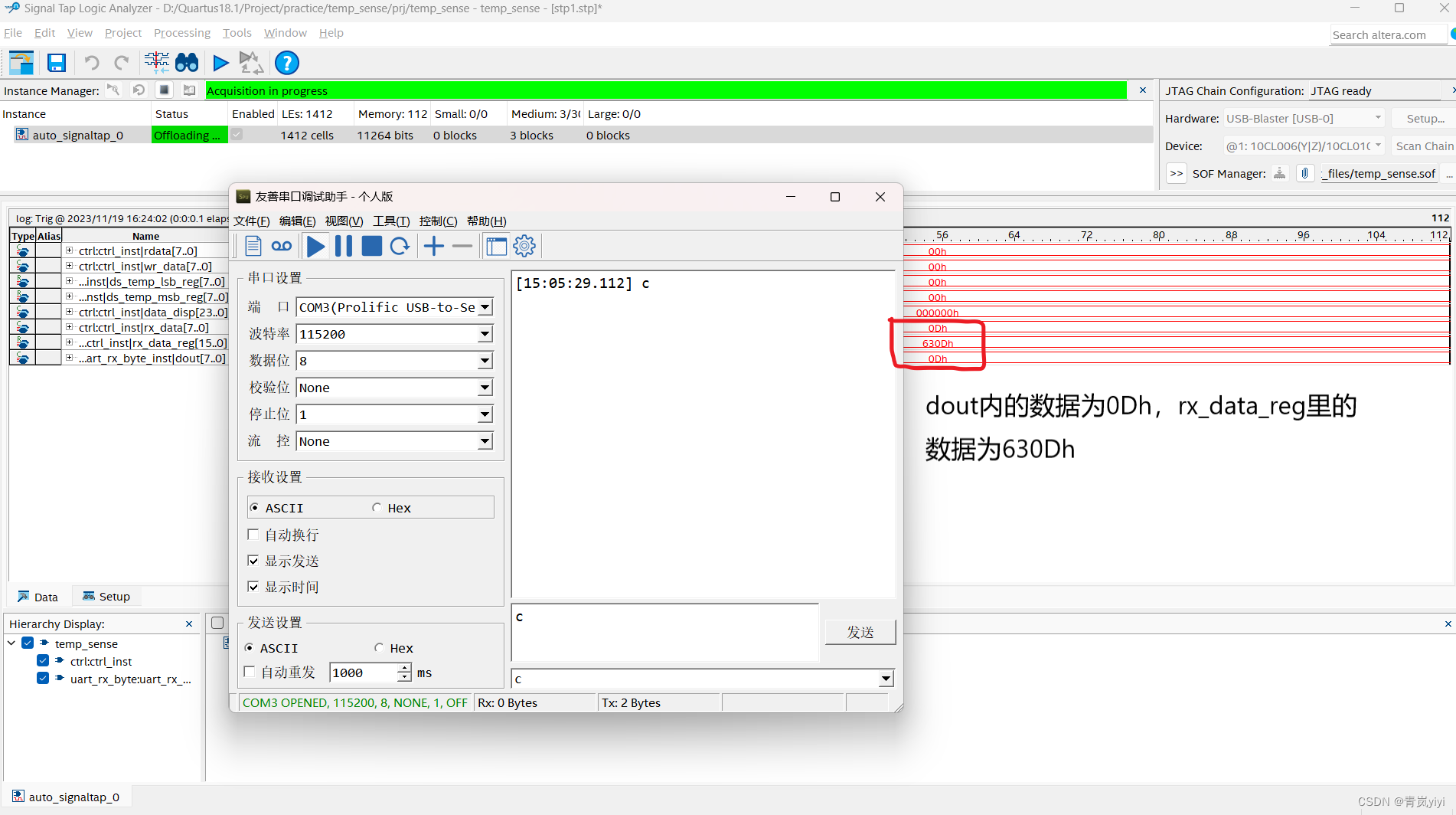Start the serial port in the debug assistant
1456x815 pixels.
point(315,246)
